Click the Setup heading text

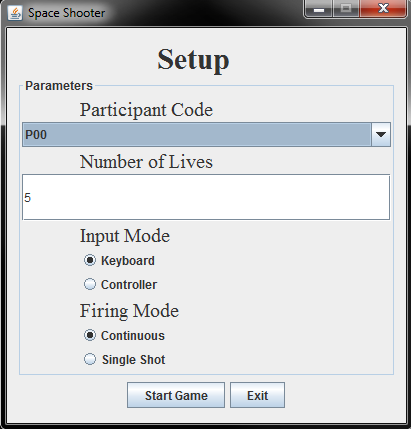[193, 60]
